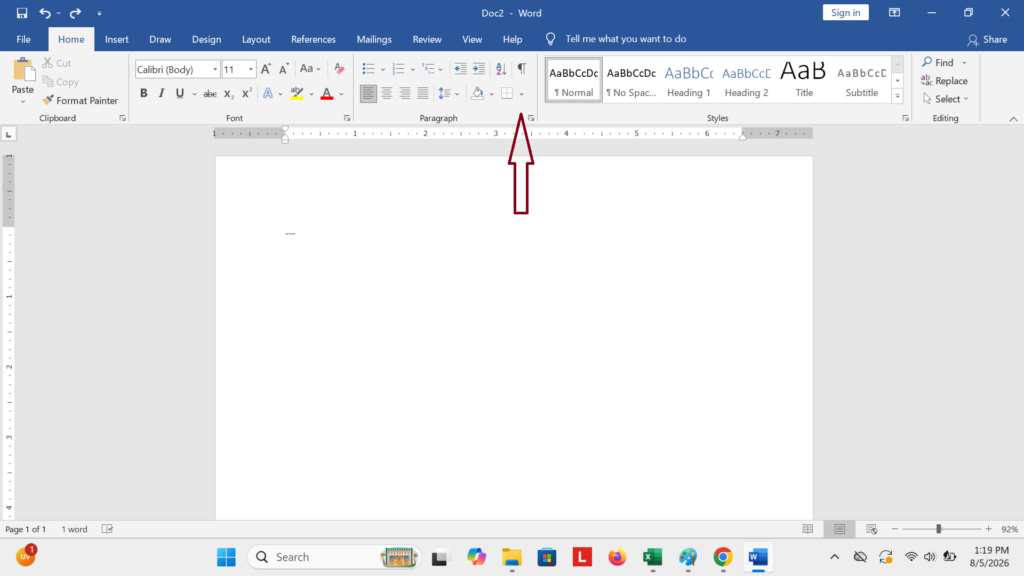Click Replace button
1024x576 pixels.
click(x=944, y=81)
